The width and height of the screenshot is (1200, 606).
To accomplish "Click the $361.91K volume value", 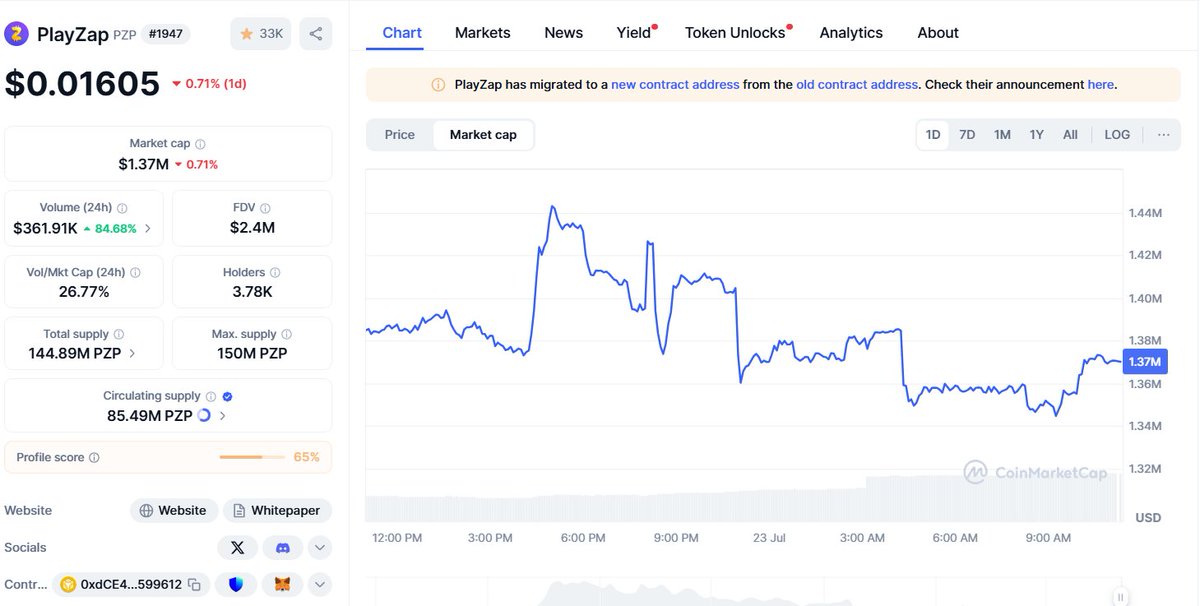I will [45, 228].
